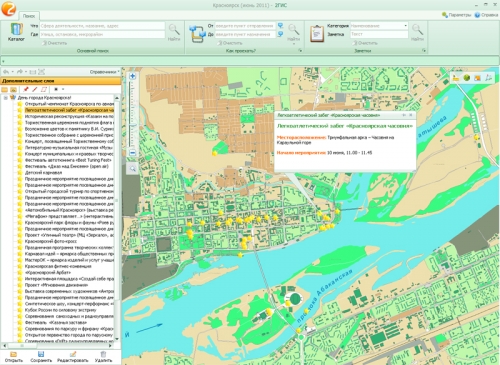Click the Найти magnifier in main search
This screenshot has width=500, height=365.
click(174, 32)
